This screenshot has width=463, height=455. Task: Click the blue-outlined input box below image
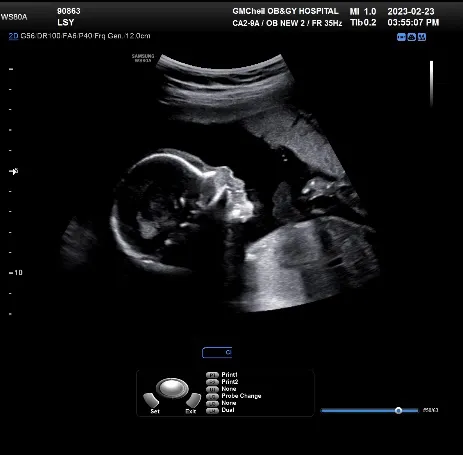(217, 352)
